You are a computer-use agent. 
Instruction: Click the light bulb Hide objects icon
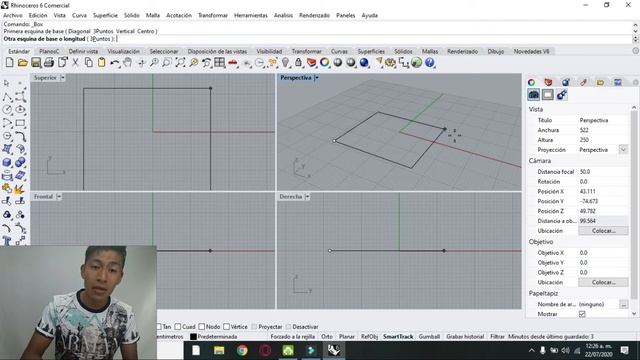pyautogui.click(x=285, y=62)
